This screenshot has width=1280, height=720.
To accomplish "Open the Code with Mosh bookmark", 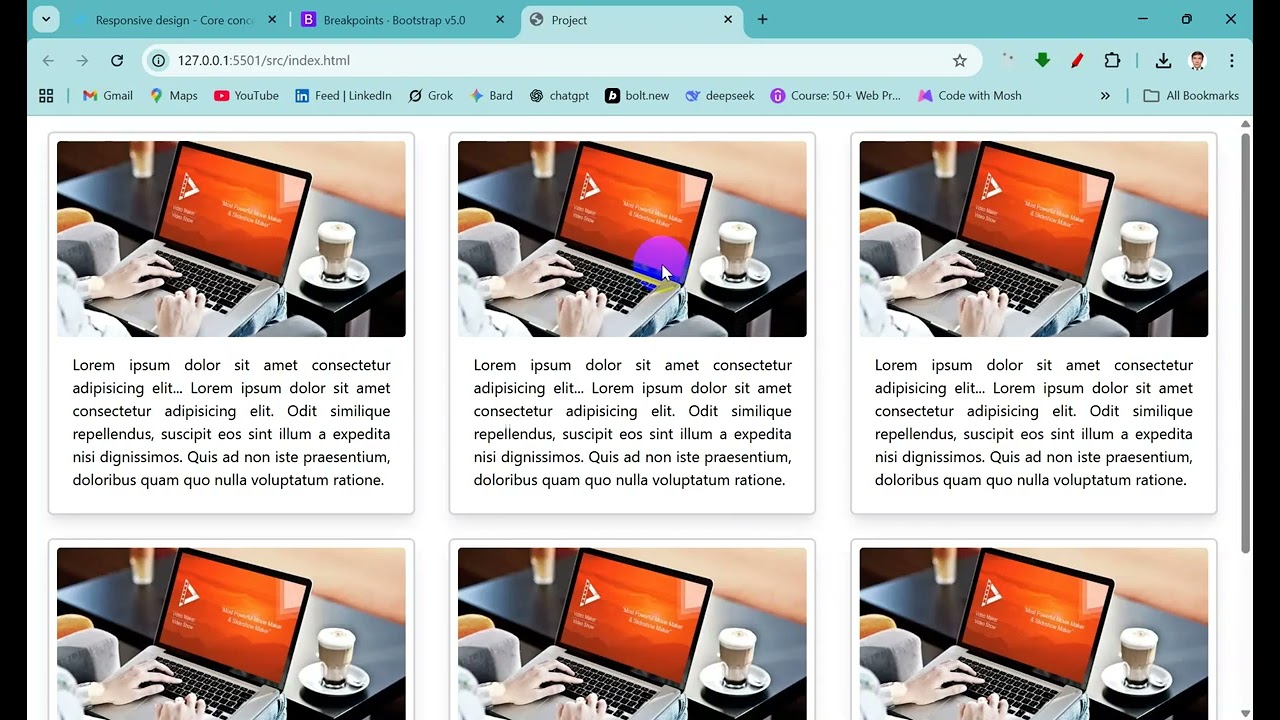I will (x=970, y=96).
